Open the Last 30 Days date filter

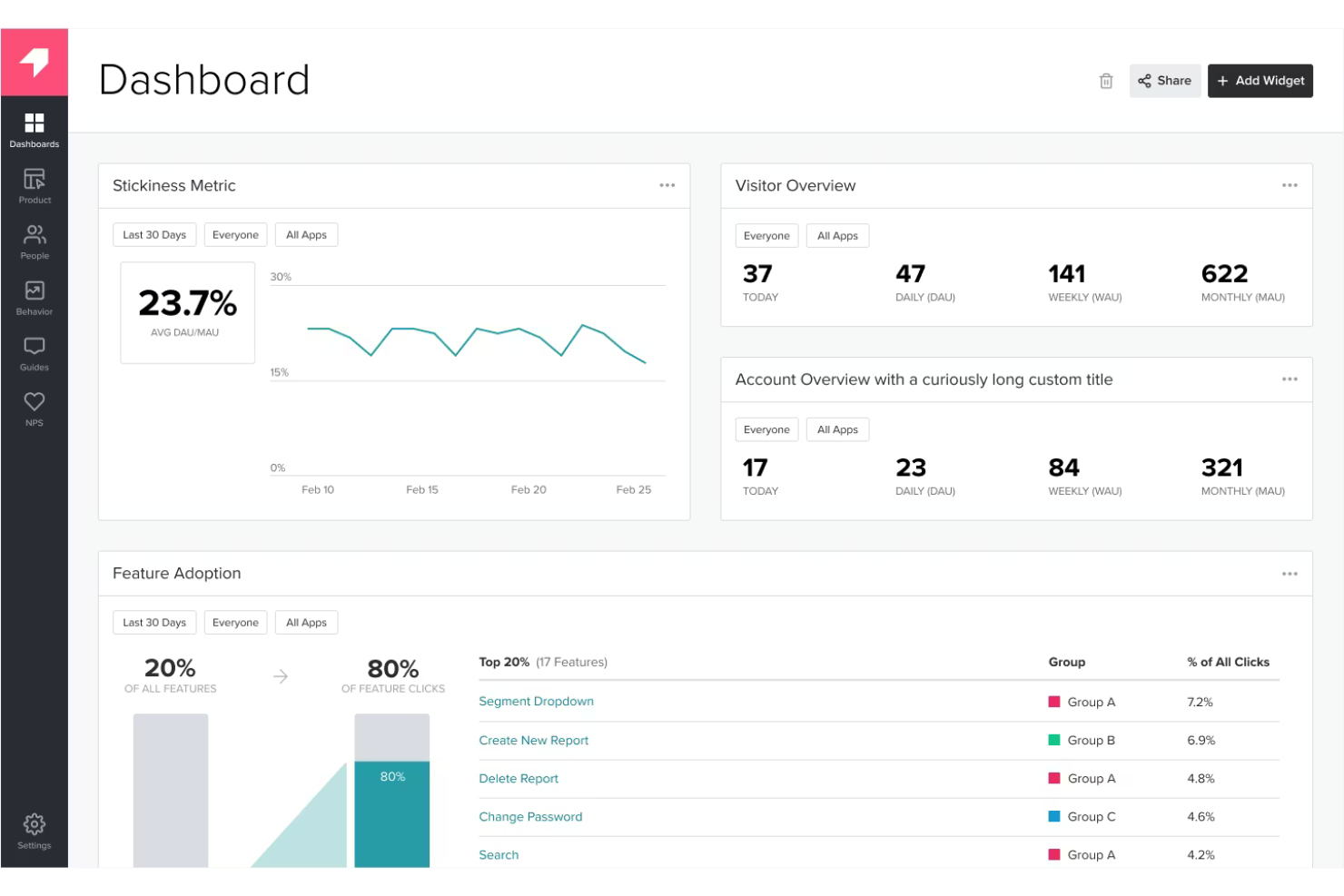coord(153,234)
